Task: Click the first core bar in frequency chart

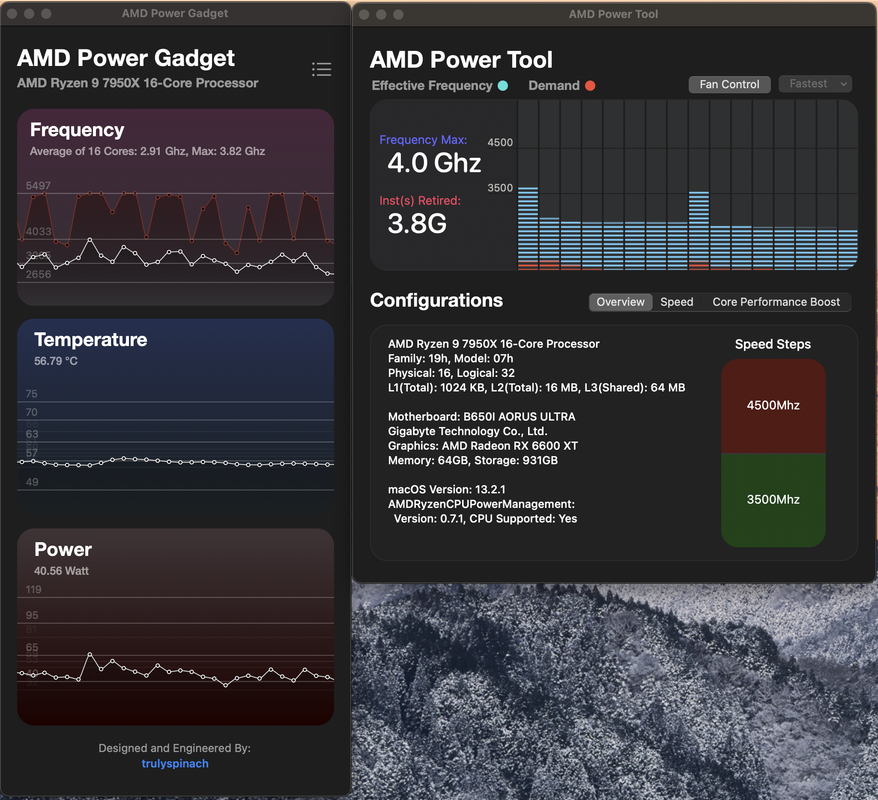Action: pos(528,228)
